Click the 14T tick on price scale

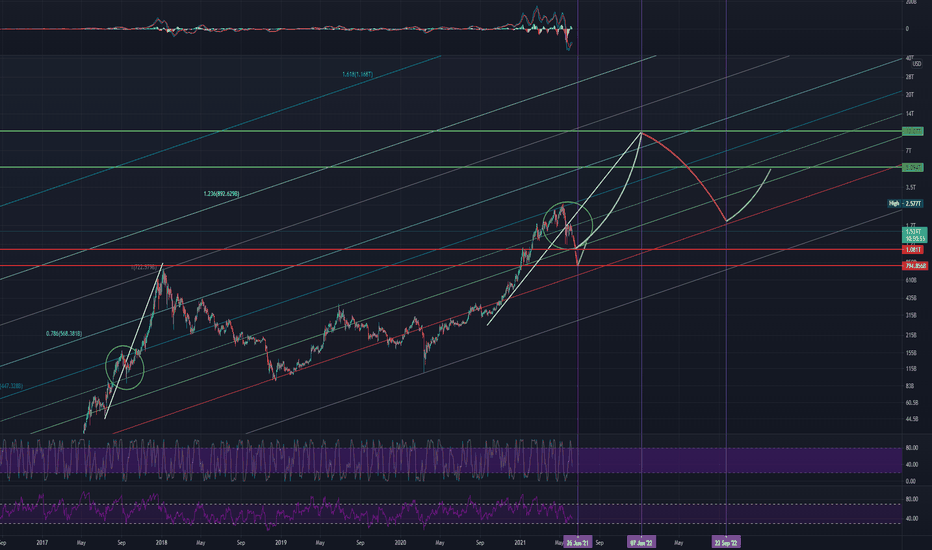[909, 114]
